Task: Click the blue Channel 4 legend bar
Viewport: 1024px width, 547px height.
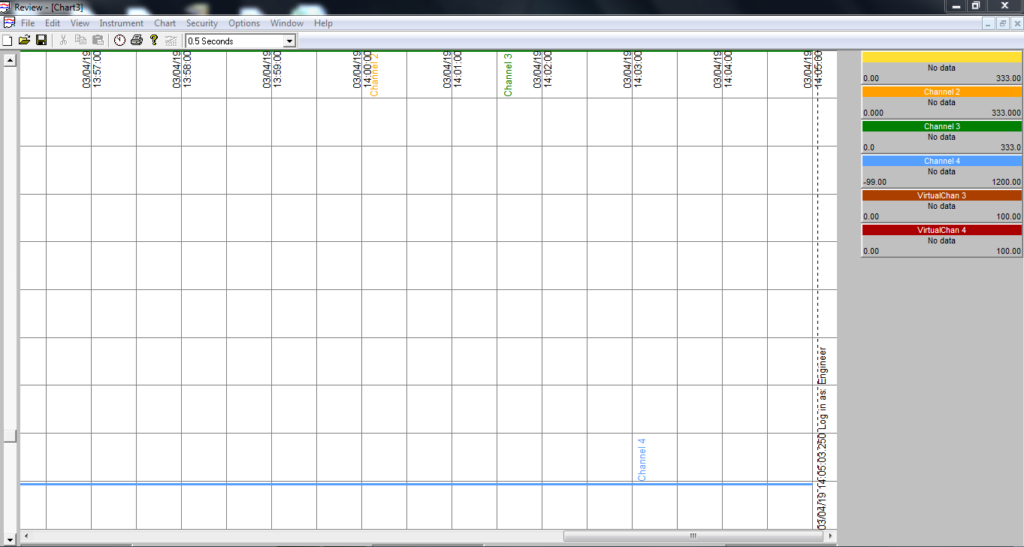Action: tap(941, 161)
